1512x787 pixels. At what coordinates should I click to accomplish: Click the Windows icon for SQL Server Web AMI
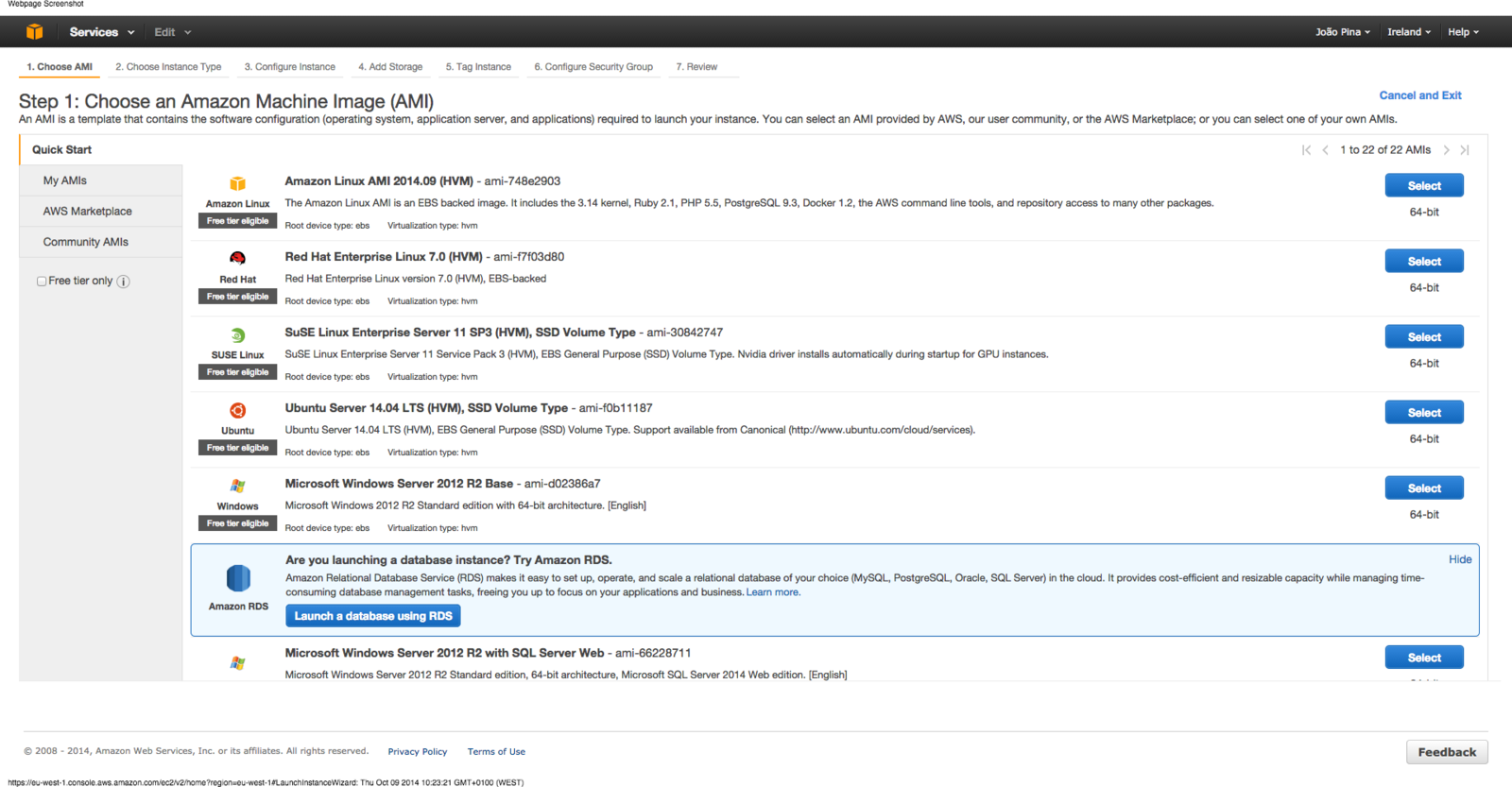pyautogui.click(x=238, y=663)
